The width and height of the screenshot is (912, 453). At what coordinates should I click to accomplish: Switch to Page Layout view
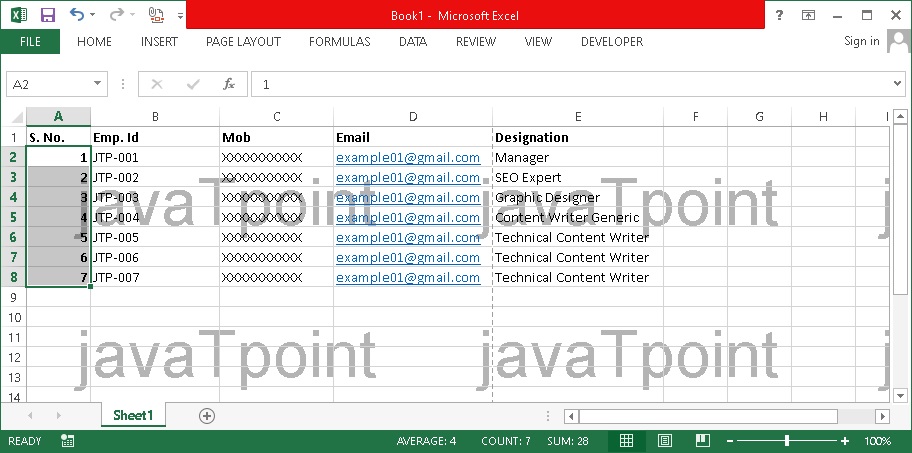[x=664, y=441]
